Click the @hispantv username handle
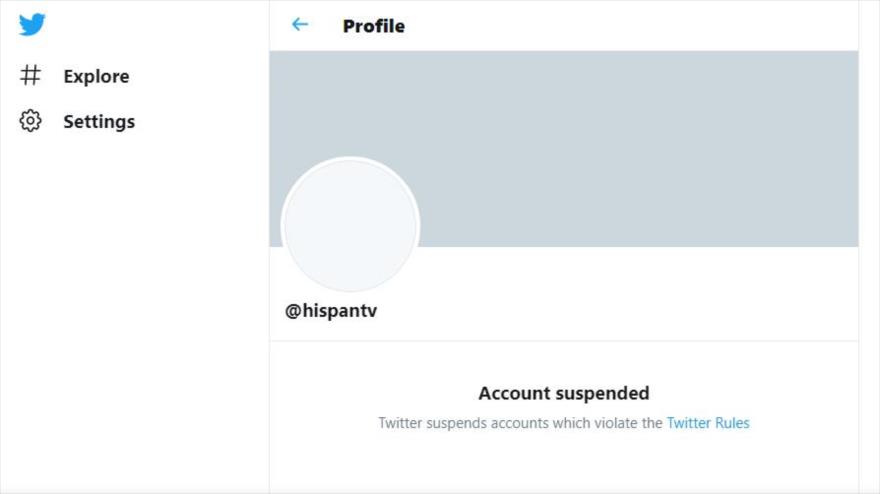 [x=331, y=311]
